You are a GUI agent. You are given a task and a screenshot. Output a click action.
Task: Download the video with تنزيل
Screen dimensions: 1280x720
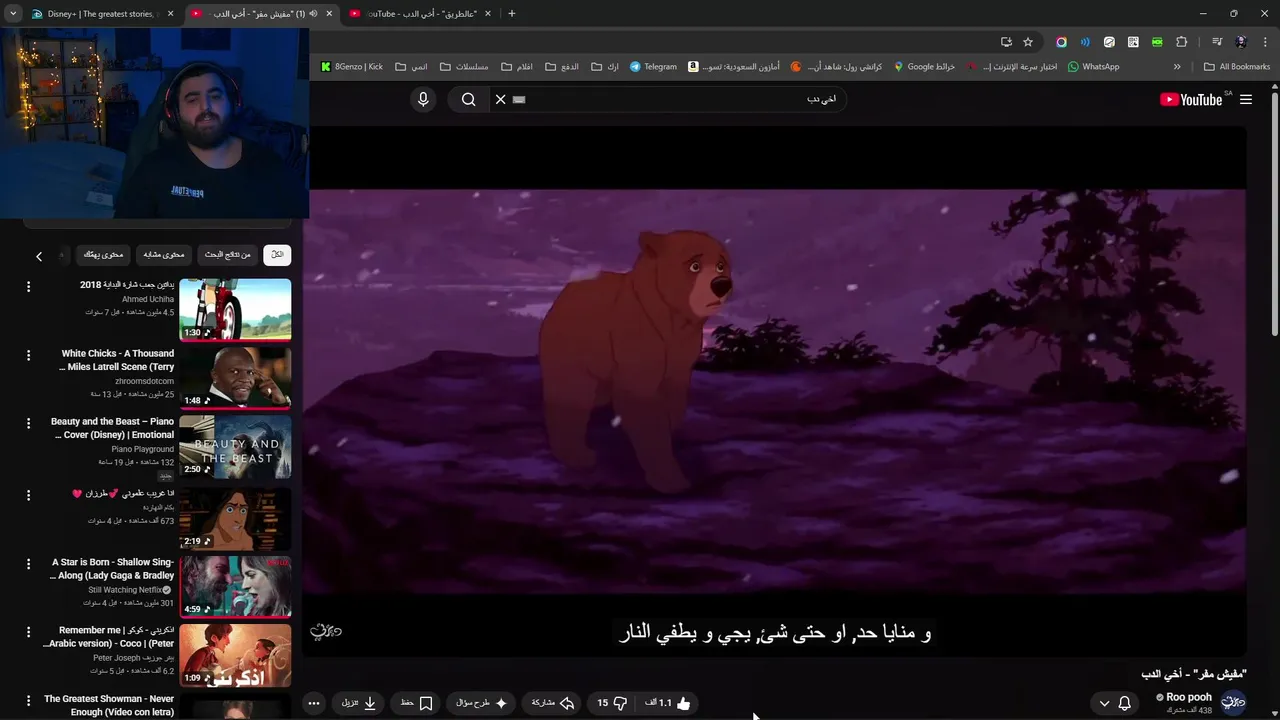click(359, 703)
